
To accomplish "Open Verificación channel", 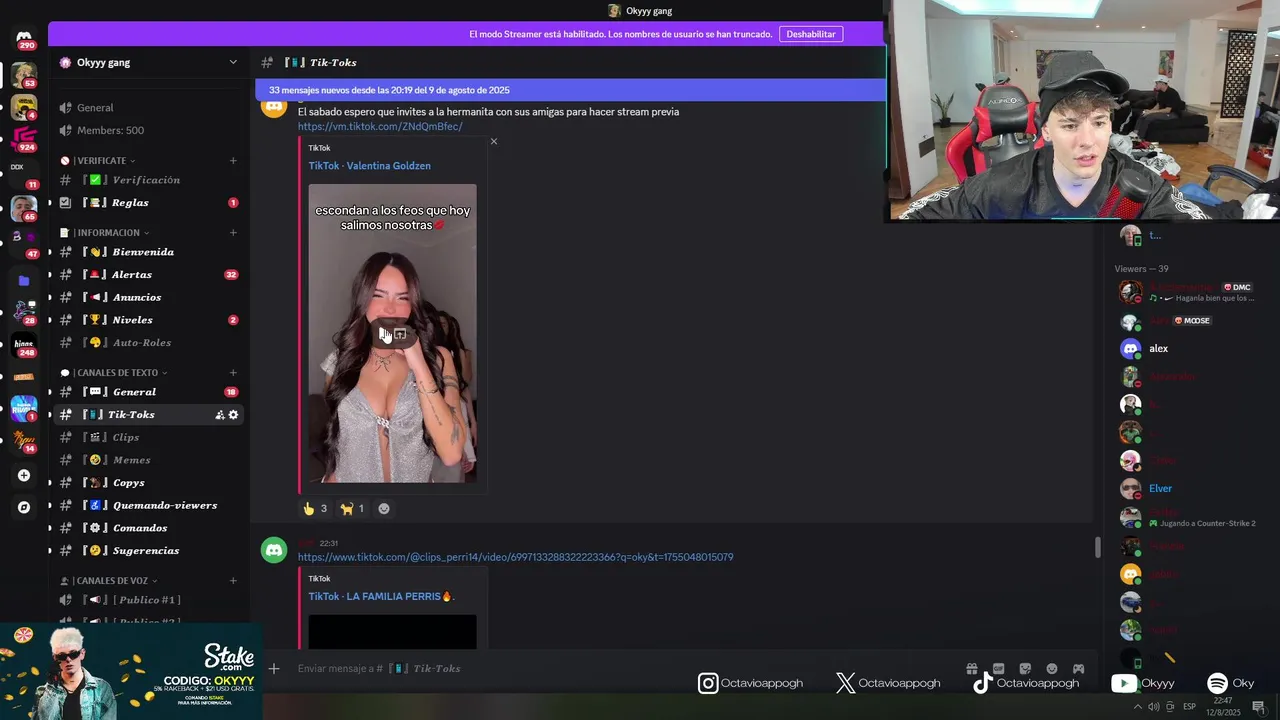I will (148, 180).
